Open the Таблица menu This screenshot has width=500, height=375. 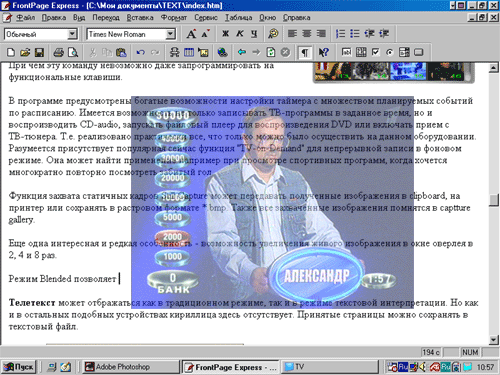click(x=238, y=17)
